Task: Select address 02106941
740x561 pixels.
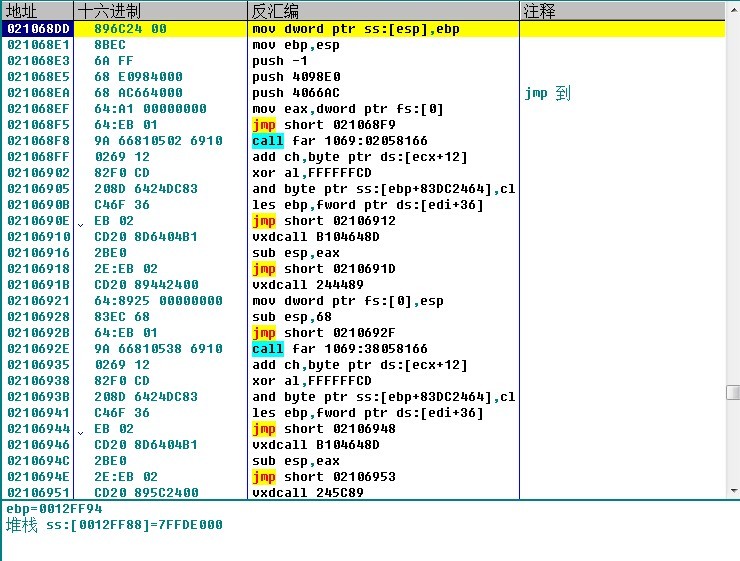Action: pos(38,413)
